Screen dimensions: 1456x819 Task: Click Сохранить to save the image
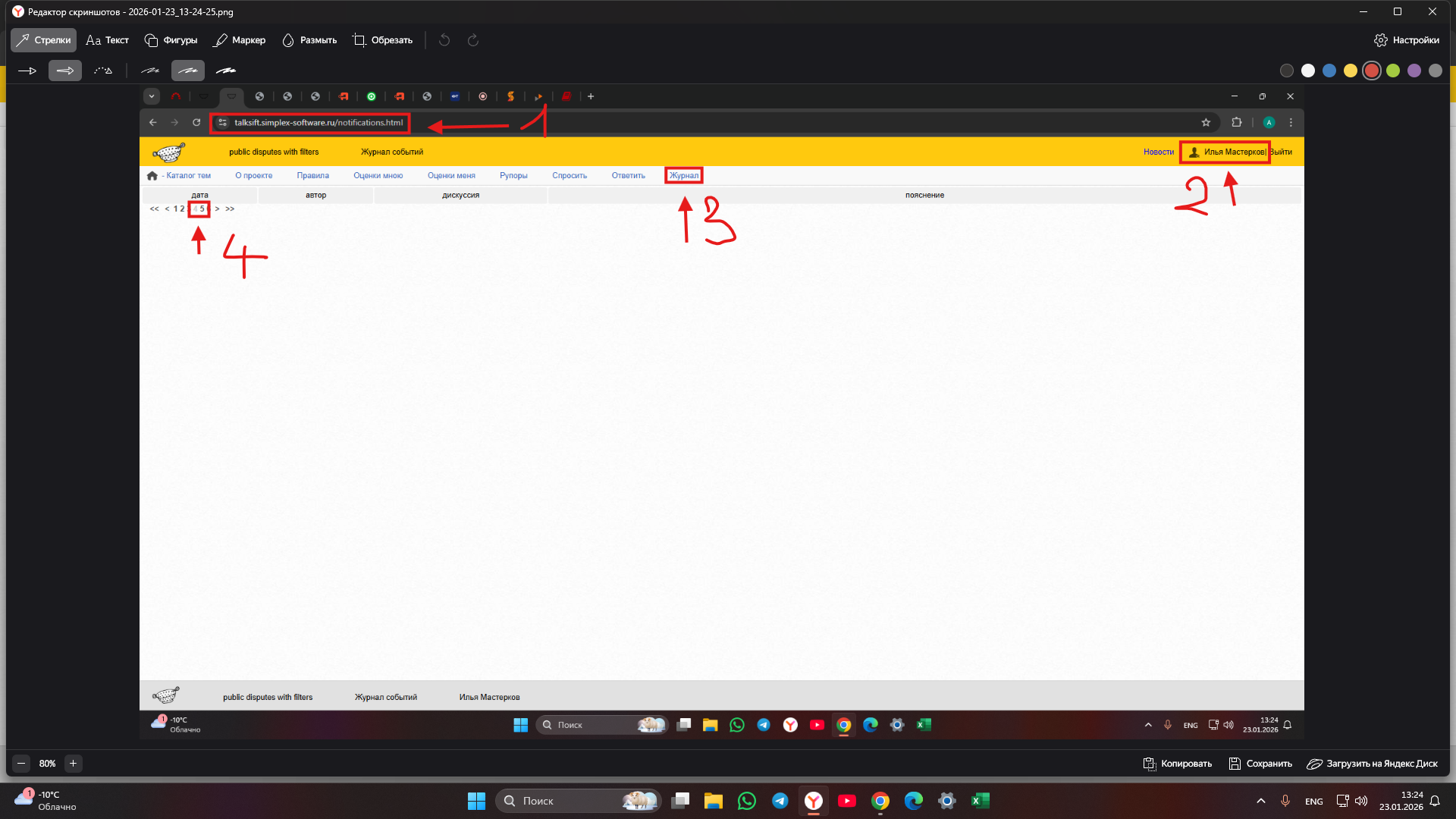(x=1260, y=764)
